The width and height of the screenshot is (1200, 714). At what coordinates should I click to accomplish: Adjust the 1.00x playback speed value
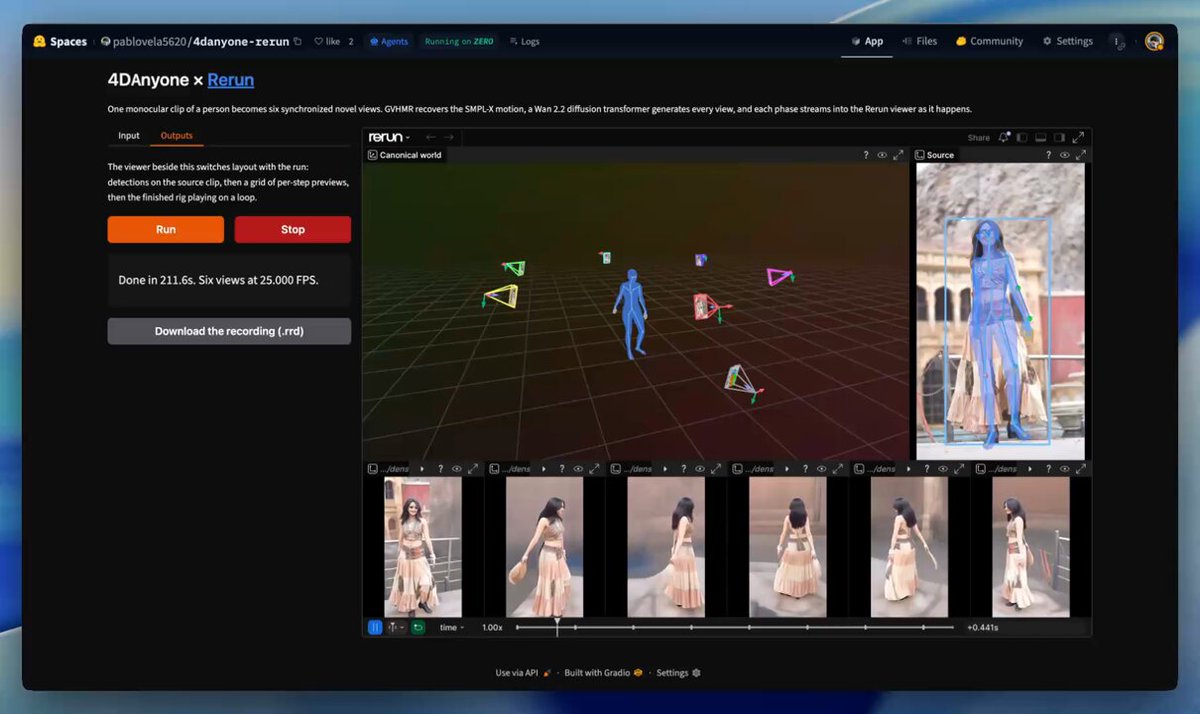coord(492,627)
